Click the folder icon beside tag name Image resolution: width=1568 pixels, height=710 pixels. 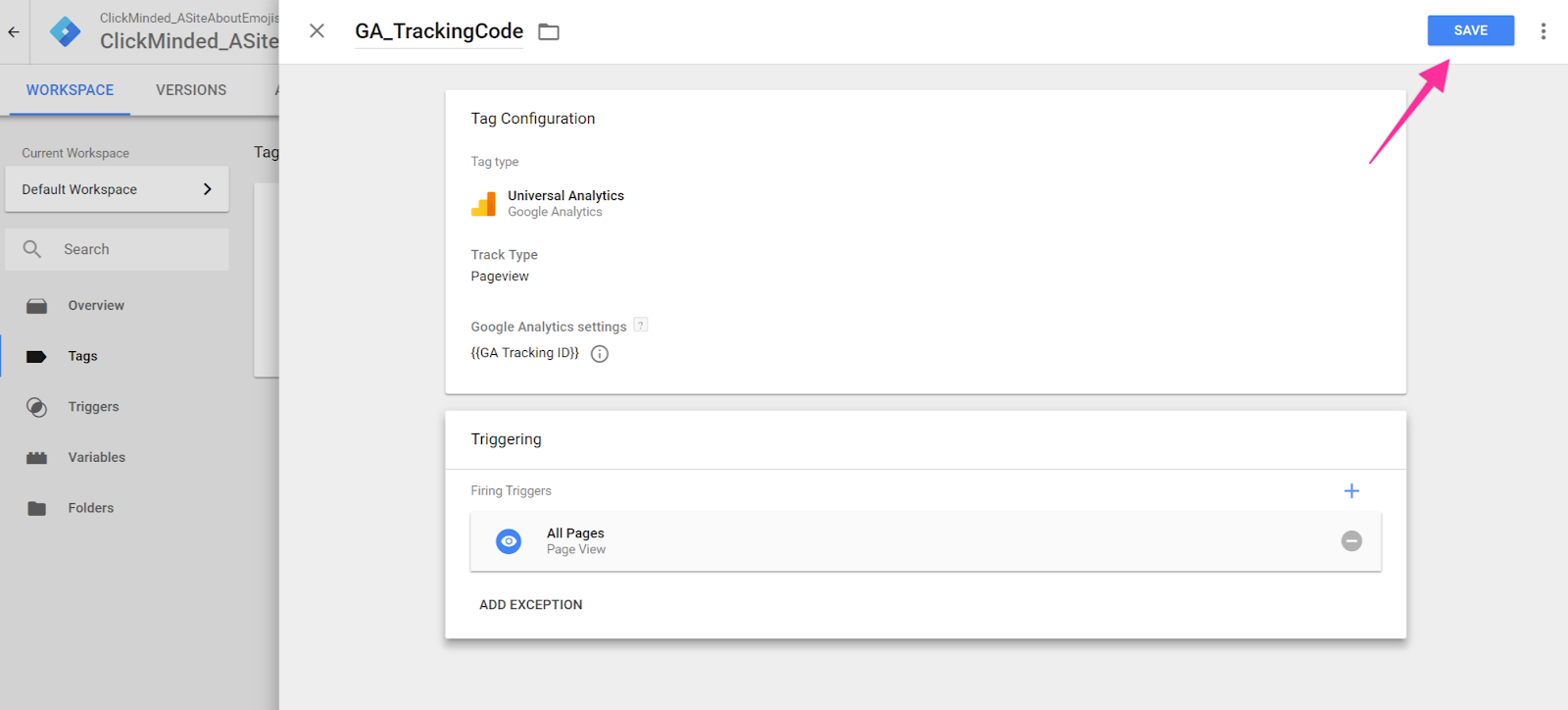pyautogui.click(x=549, y=32)
